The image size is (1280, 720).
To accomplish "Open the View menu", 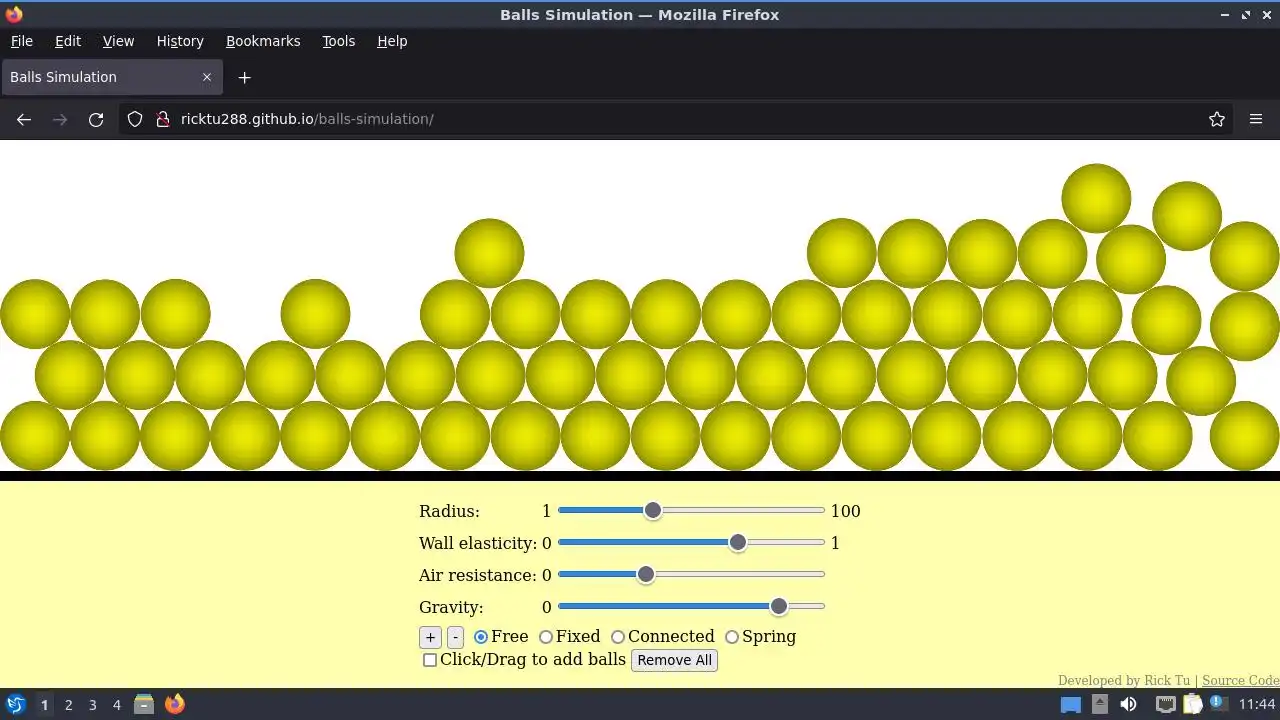I will tap(118, 41).
